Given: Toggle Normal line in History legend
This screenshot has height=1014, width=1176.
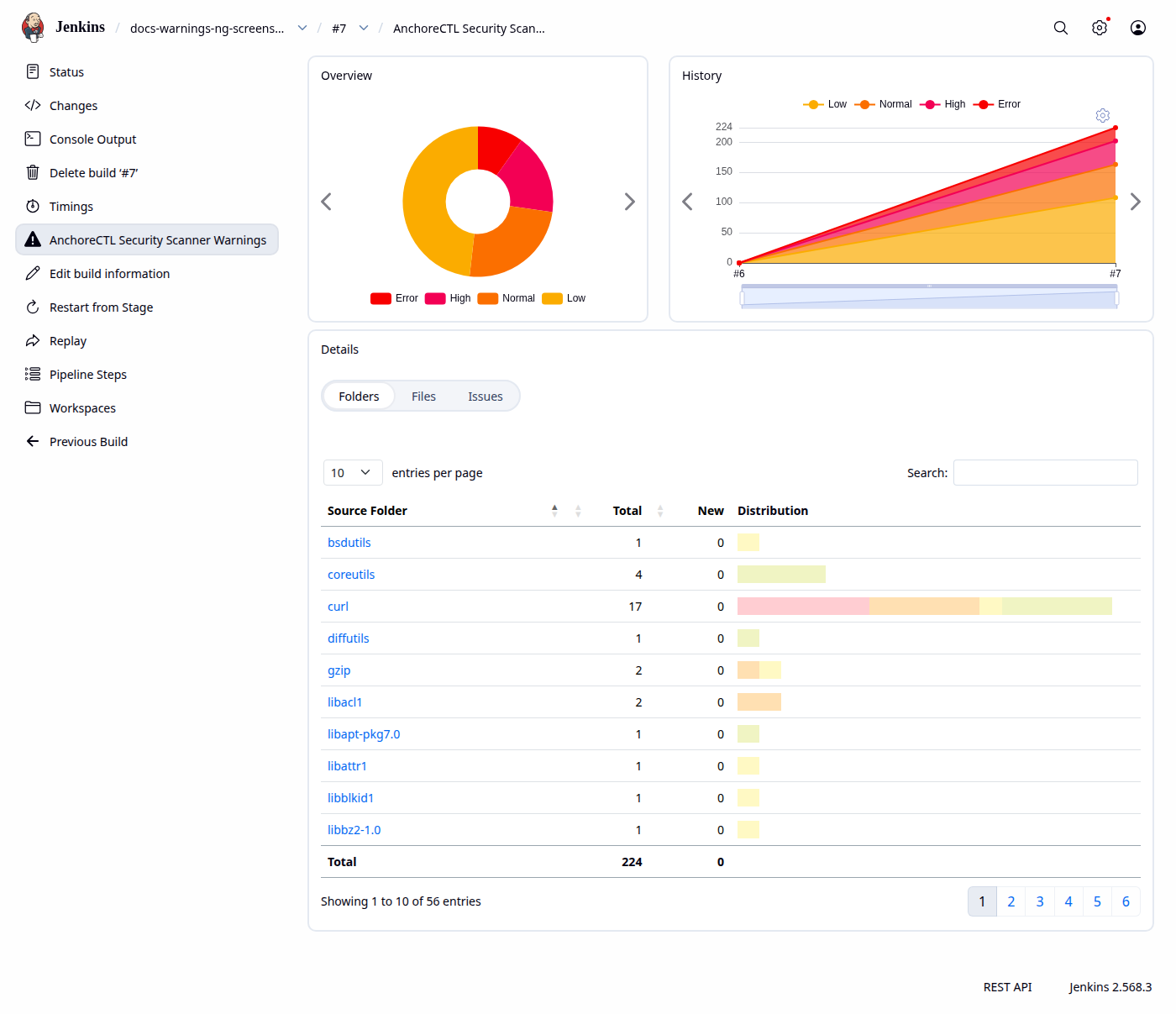Looking at the screenshot, I should 883,104.
